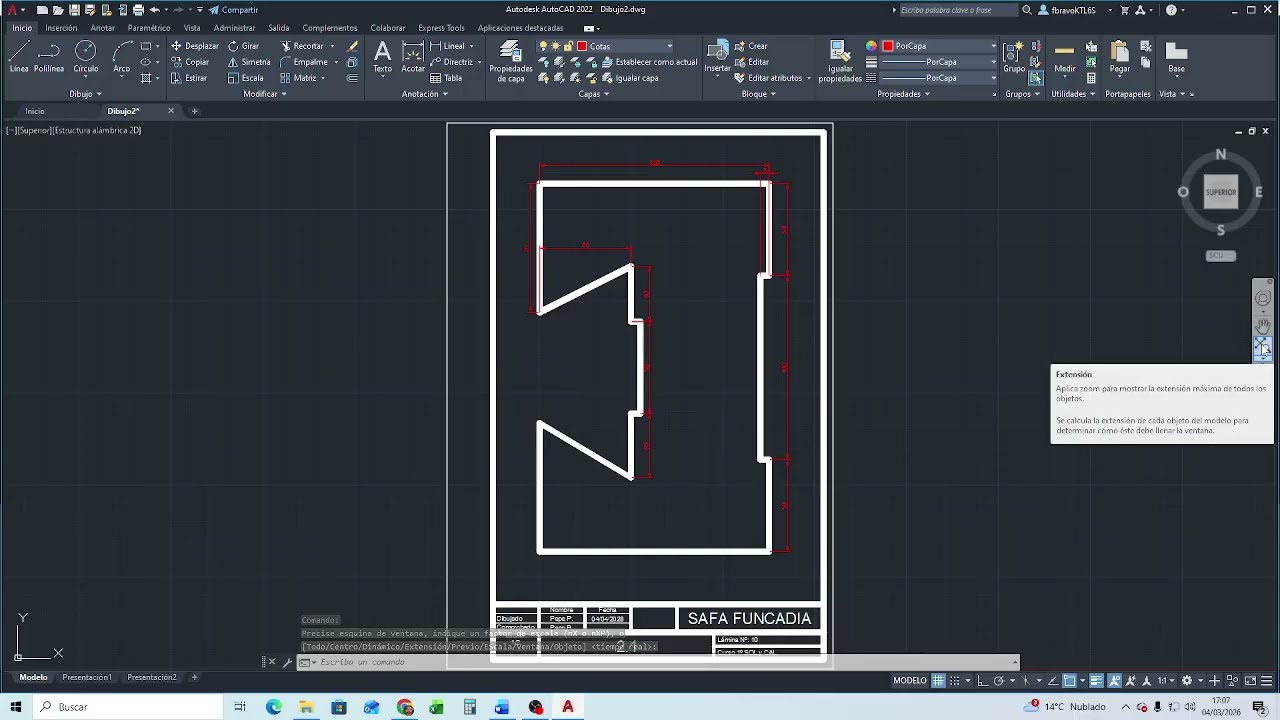Select the Acotar dimension tool
Screen dimensions: 1280x720
coord(413,58)
